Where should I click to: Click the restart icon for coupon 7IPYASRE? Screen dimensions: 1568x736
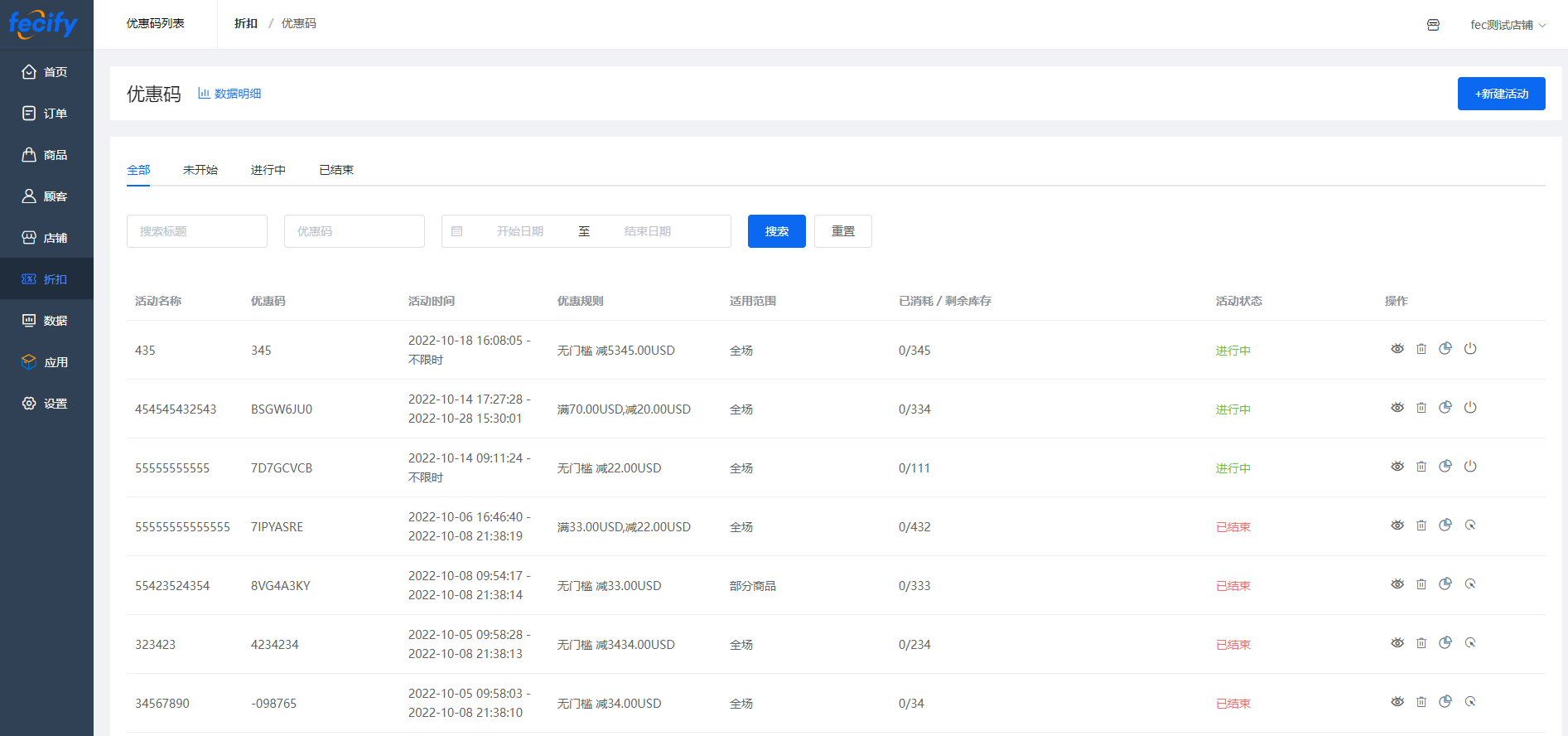(x=1470, y=525)
